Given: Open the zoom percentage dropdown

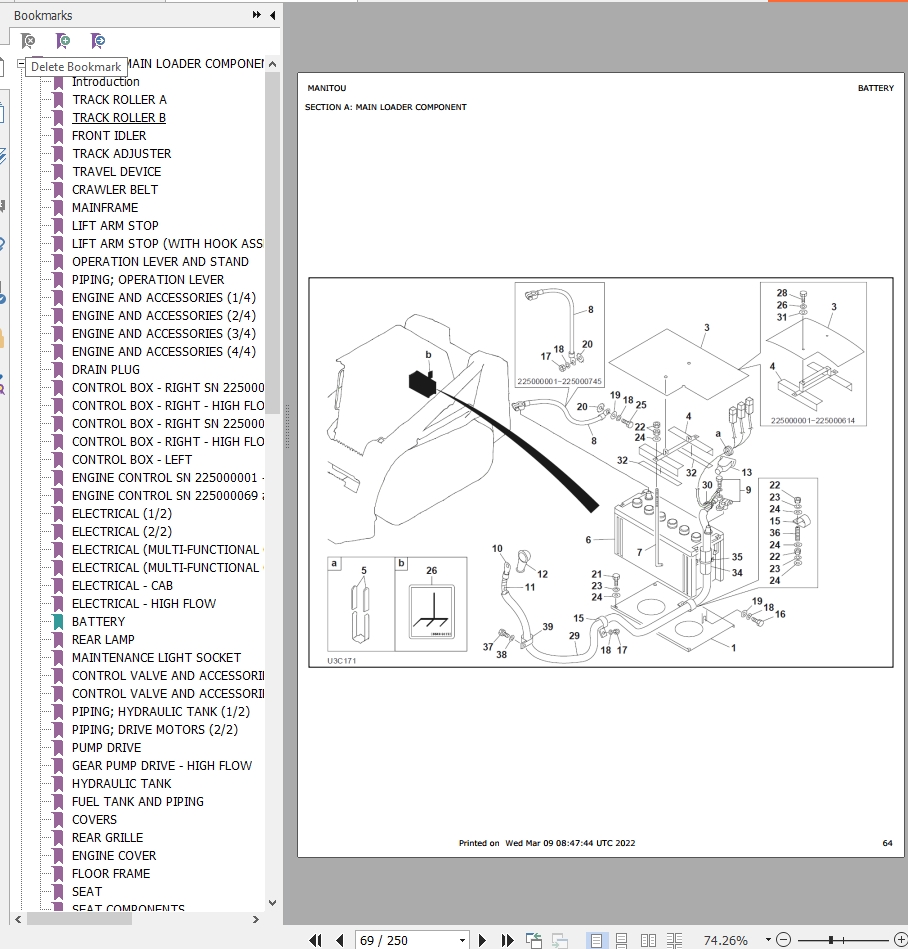Looking at the screenshot, I should pos(767,940).
